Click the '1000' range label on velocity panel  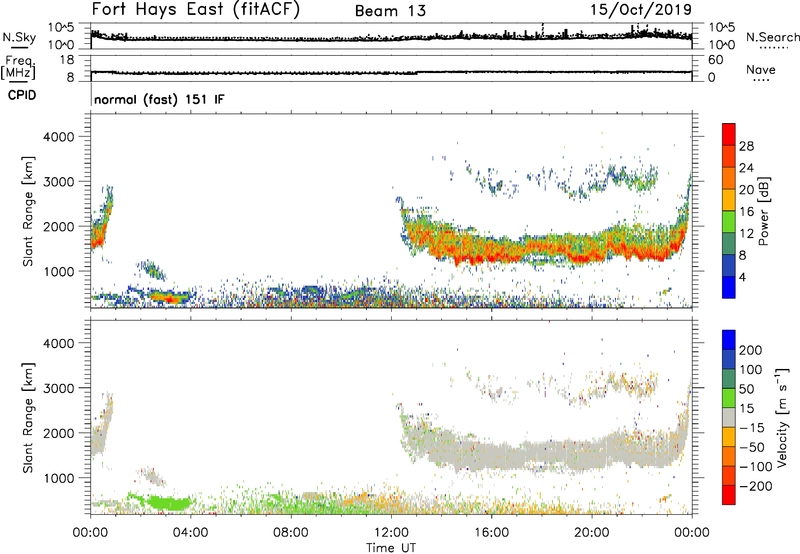click(x=58, y=478)
